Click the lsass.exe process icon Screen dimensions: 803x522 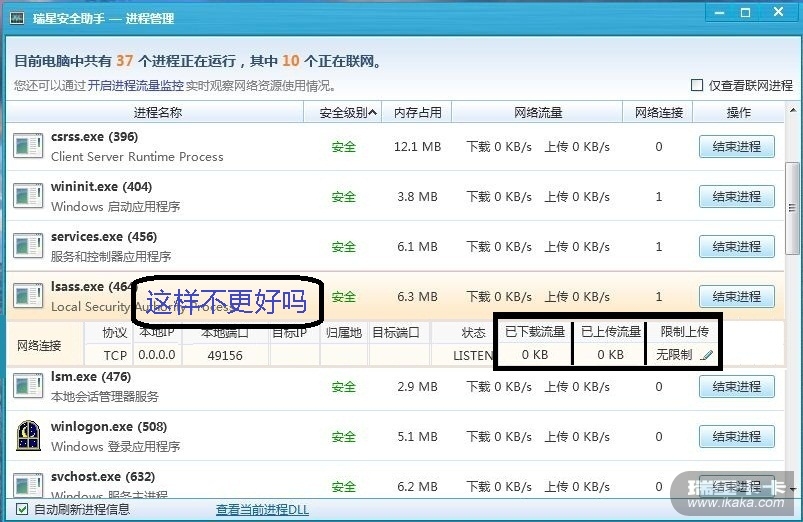click(x=28, y=296)
